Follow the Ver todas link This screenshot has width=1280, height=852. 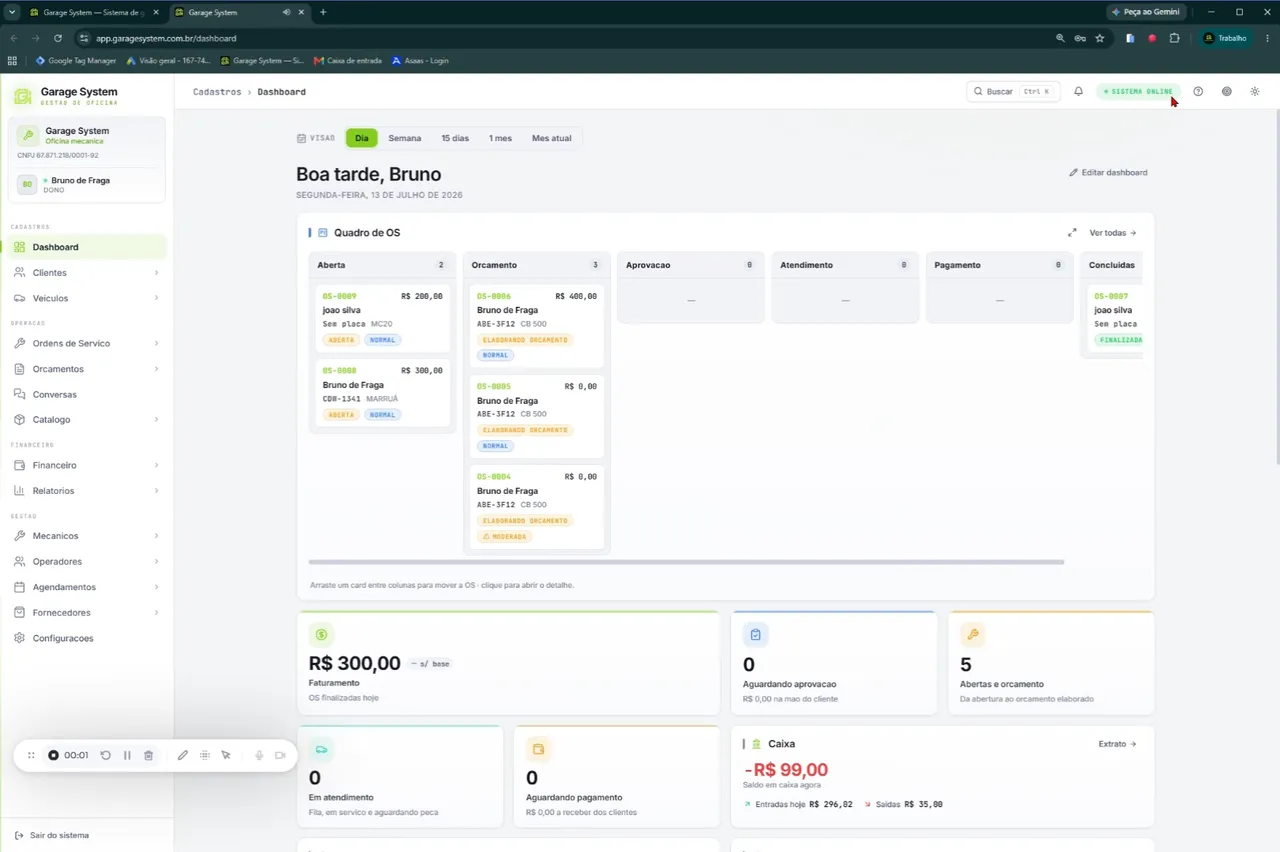coord(1113,233)
